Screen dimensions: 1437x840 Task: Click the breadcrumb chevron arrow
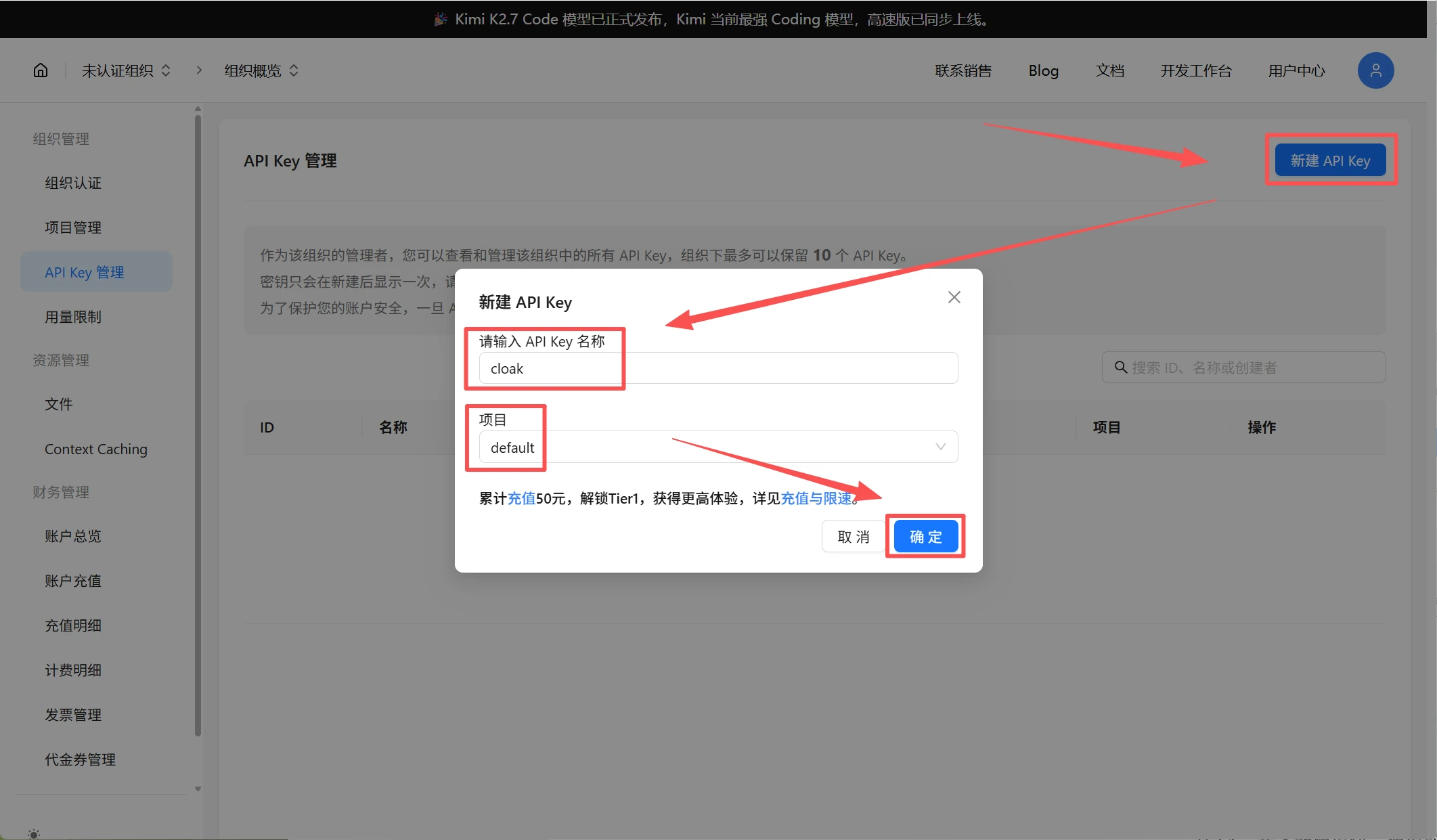point(199,70)
